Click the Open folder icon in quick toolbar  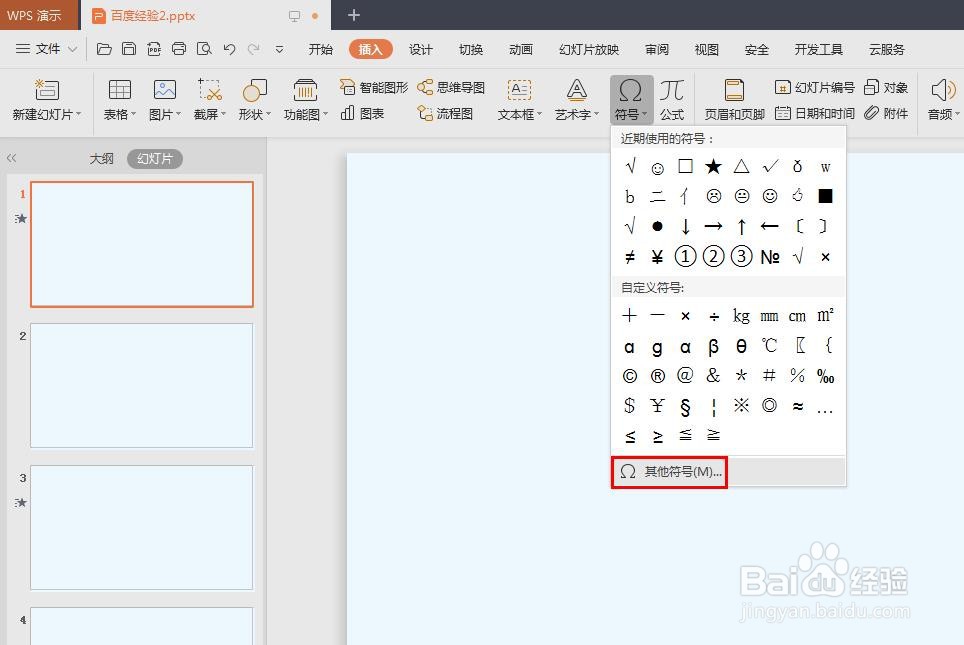tap(104, 49)
